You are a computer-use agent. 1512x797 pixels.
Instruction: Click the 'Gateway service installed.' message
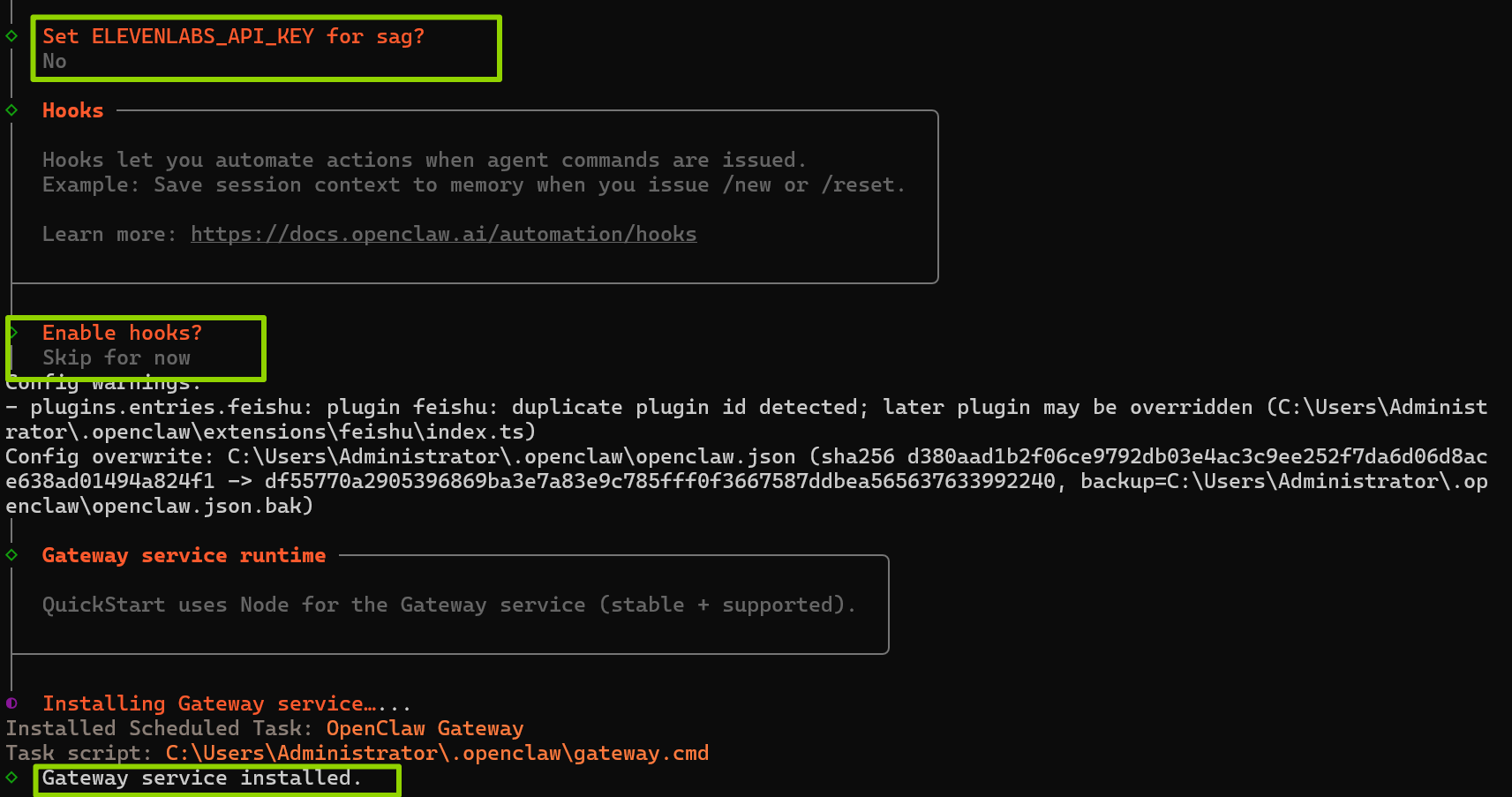pos(202,778)
